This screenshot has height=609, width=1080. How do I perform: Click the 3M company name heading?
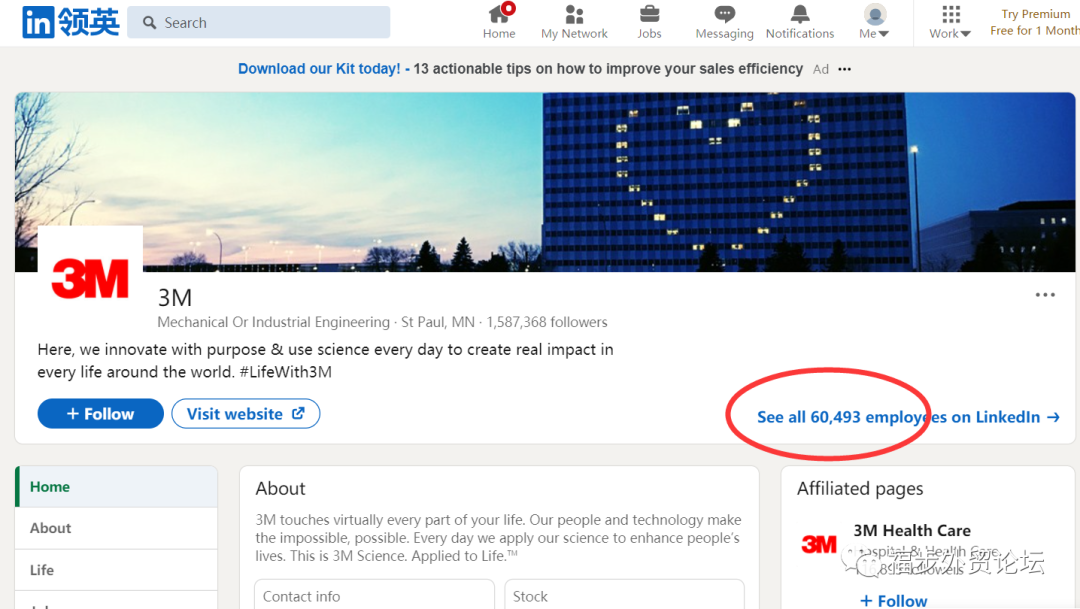175,298
